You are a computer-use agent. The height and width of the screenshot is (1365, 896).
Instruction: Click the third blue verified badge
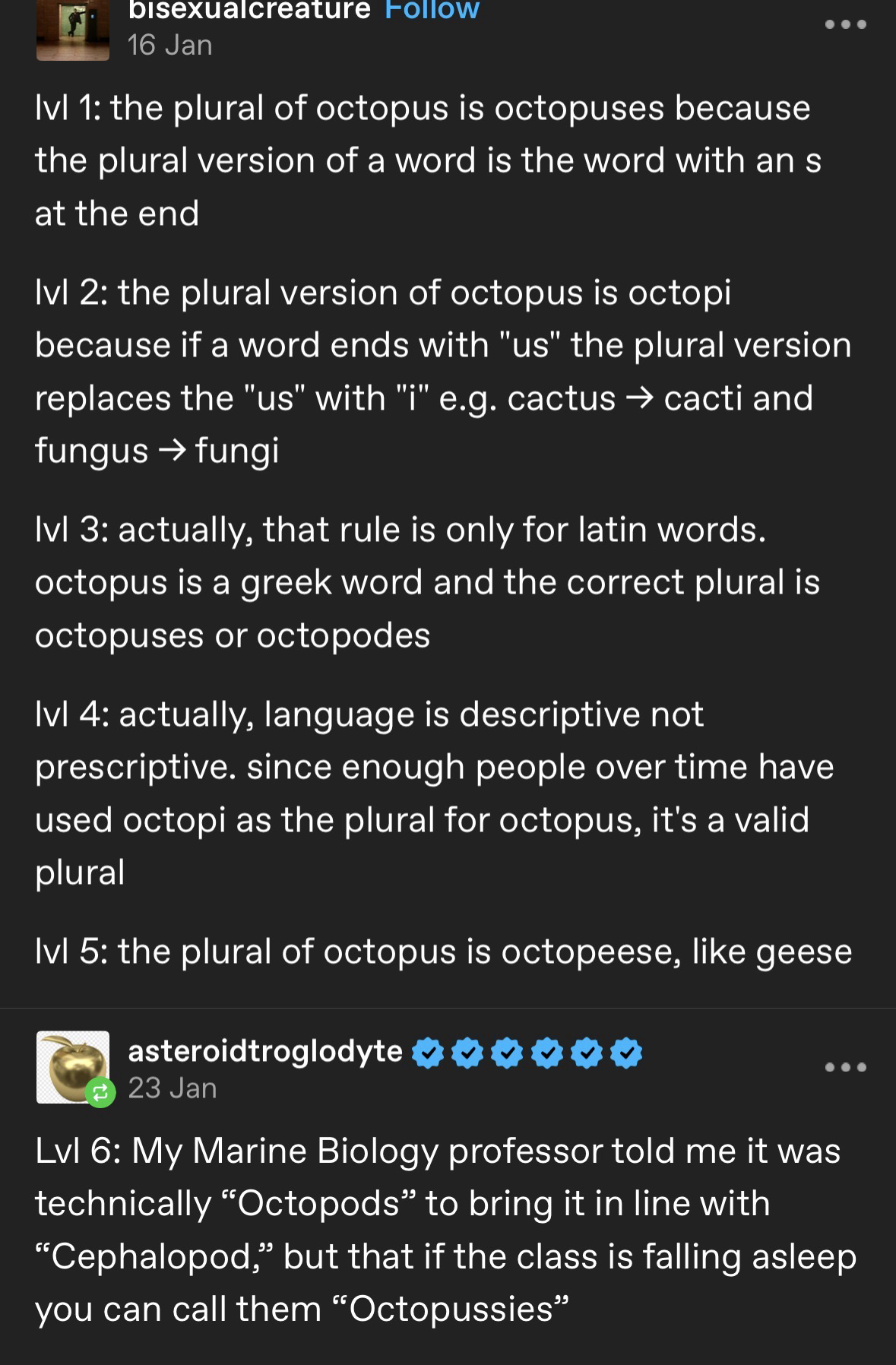coord(507,1053)
